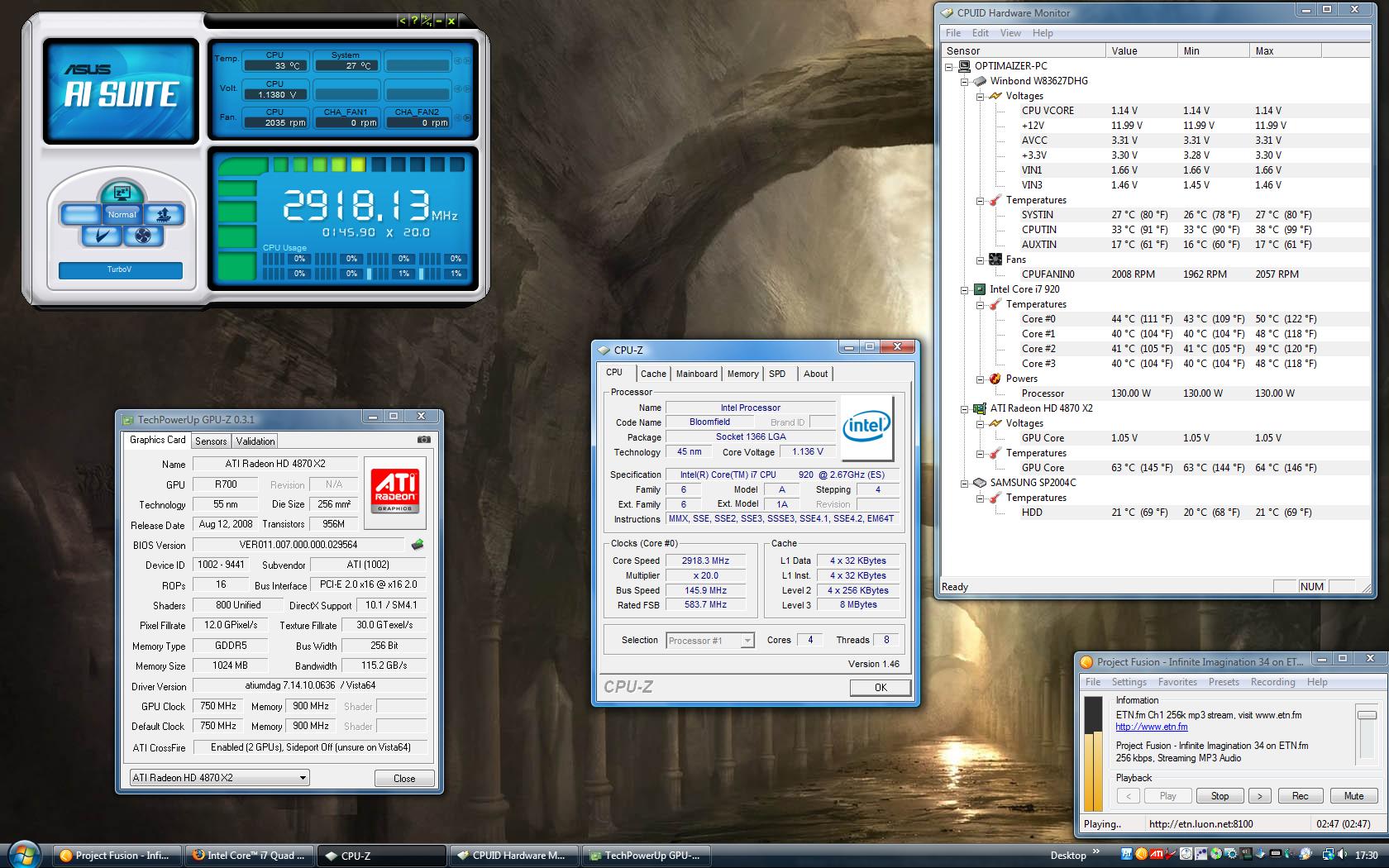Expand the taskbar toolbar chevron next to Desktop
The height and width of the screenshot is (868, 1389).
[x=1096, y=851]
